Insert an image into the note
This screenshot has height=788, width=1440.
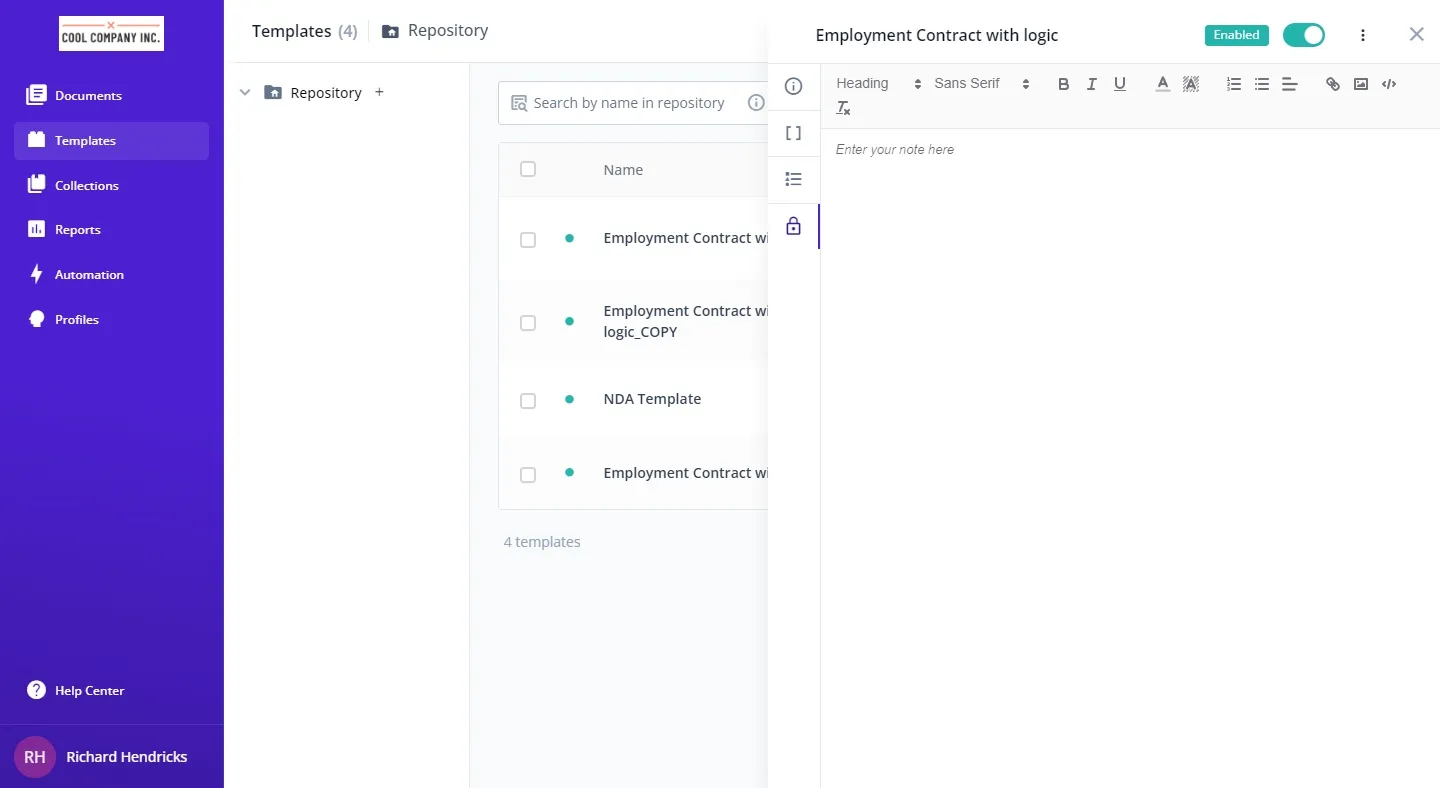[x=1360, y=84]
